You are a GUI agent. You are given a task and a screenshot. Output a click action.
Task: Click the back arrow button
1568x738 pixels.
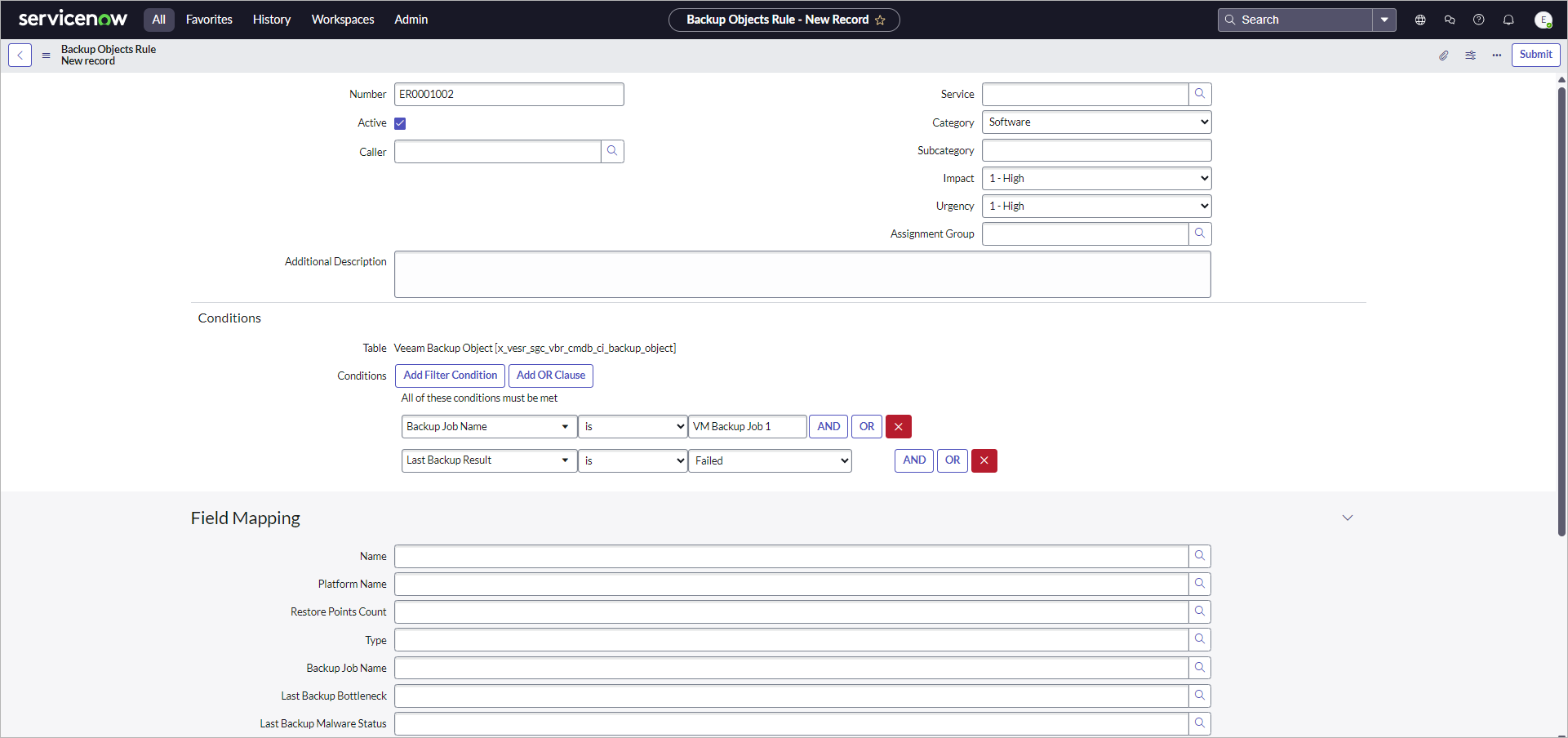pos(20,56)
